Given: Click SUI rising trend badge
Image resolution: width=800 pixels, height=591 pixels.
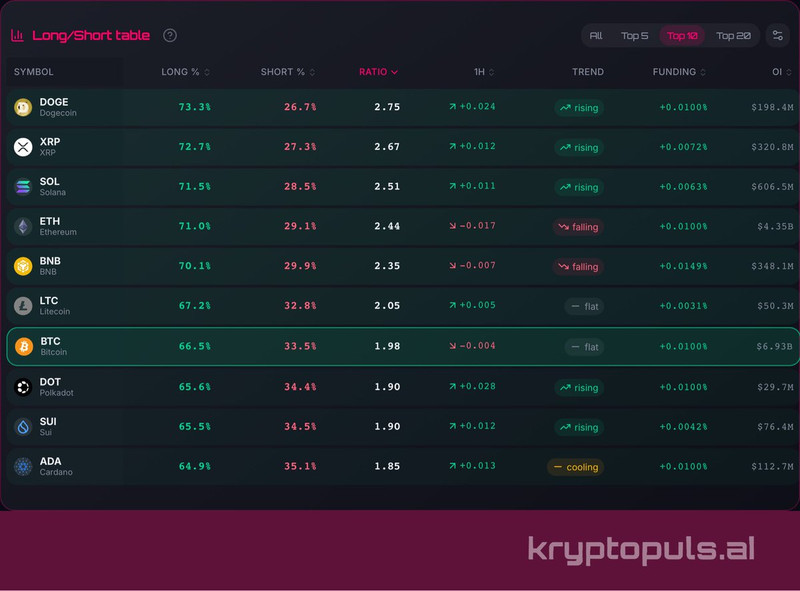Looking at the screenshot, I should coord(579,428).
